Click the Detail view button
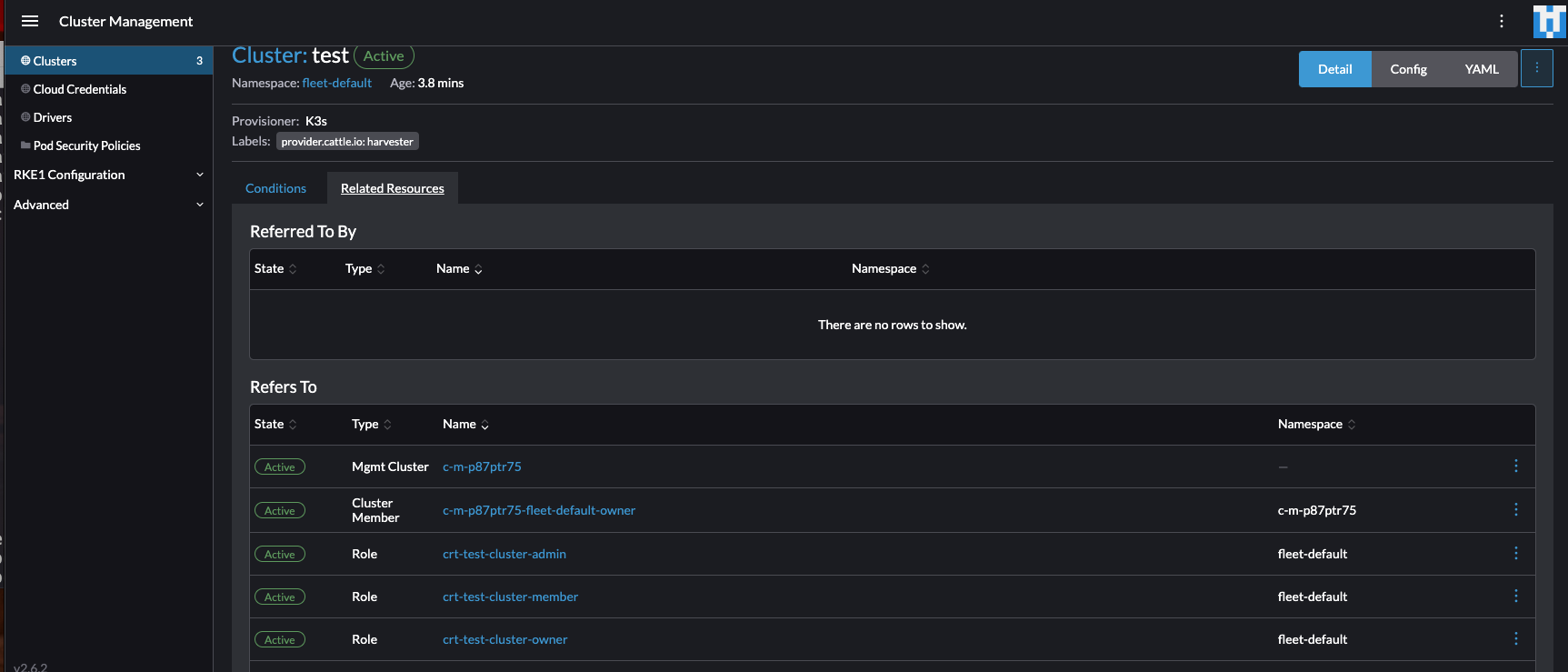Viewport: 1568px width, 672px height. pos(1334,68)
